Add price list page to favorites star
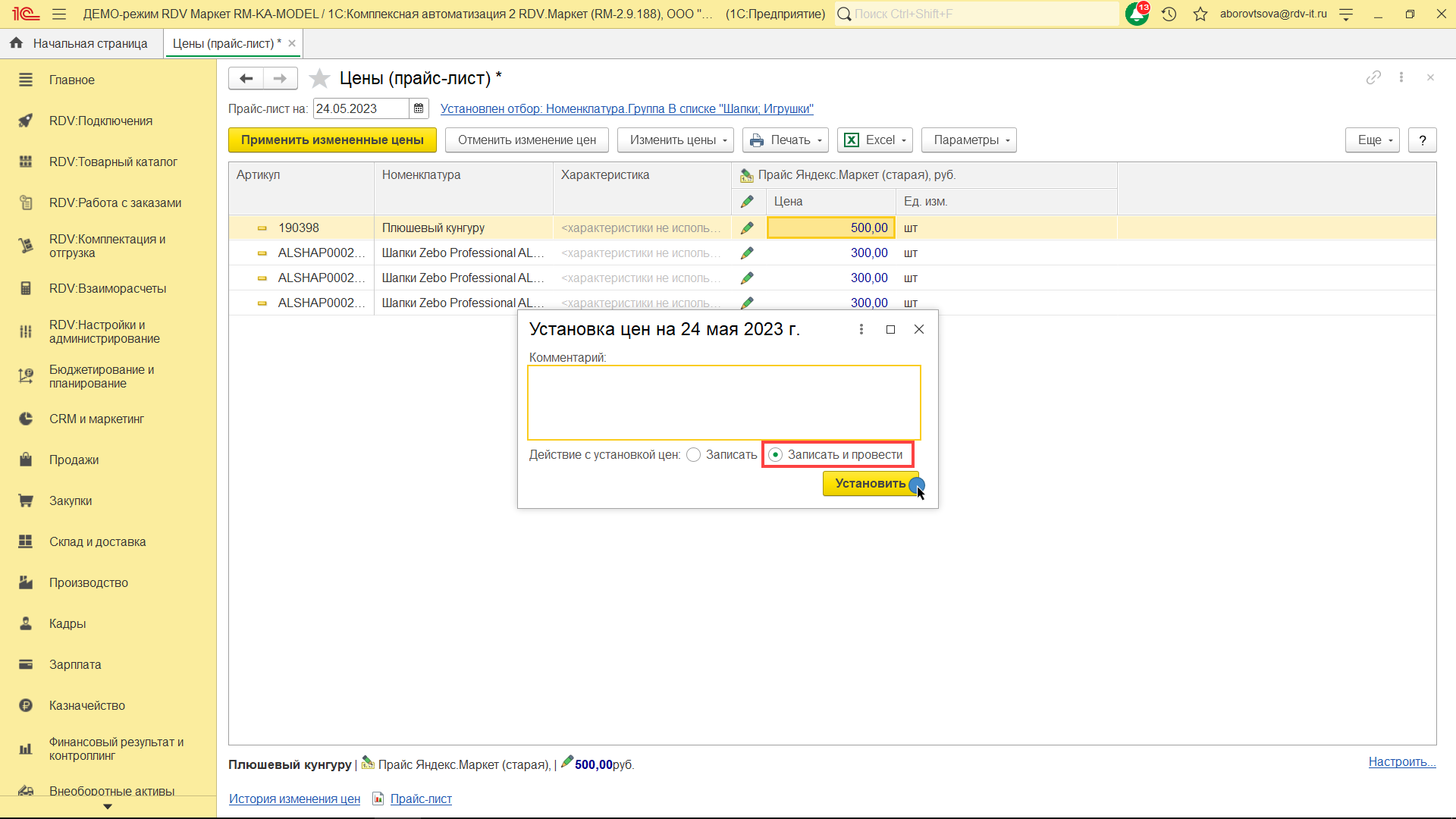This screenshot has height=819, width=1456. [x=320, y=78]
